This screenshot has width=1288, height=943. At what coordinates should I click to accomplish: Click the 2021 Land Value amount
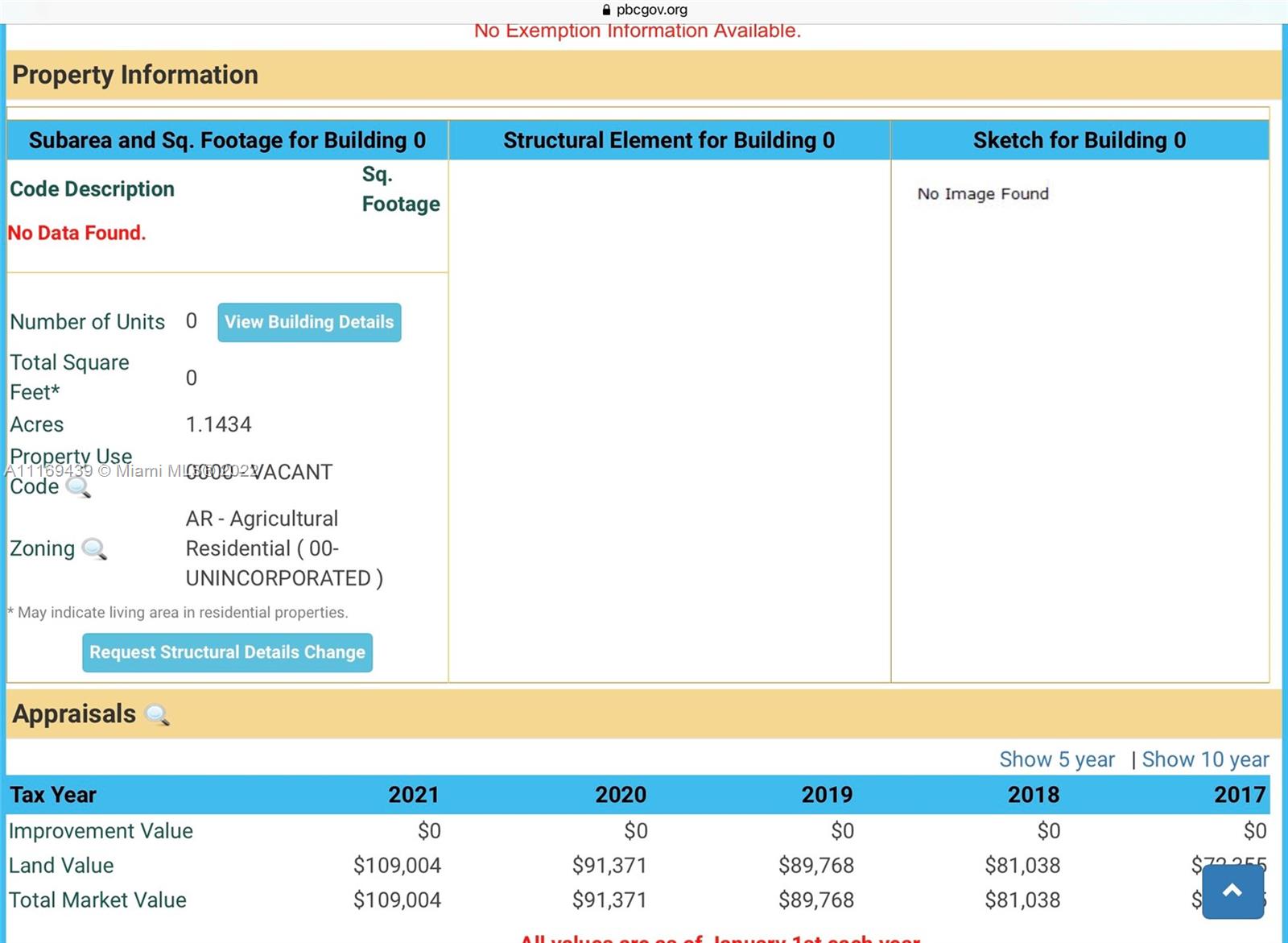pyautogui.click(x=397, y=866)
